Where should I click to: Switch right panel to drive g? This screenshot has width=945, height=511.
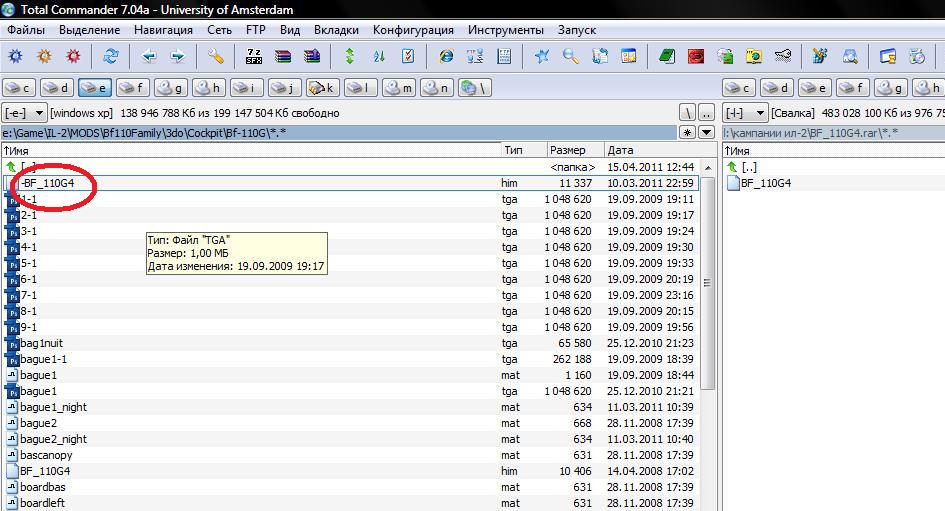click(891, 88)
